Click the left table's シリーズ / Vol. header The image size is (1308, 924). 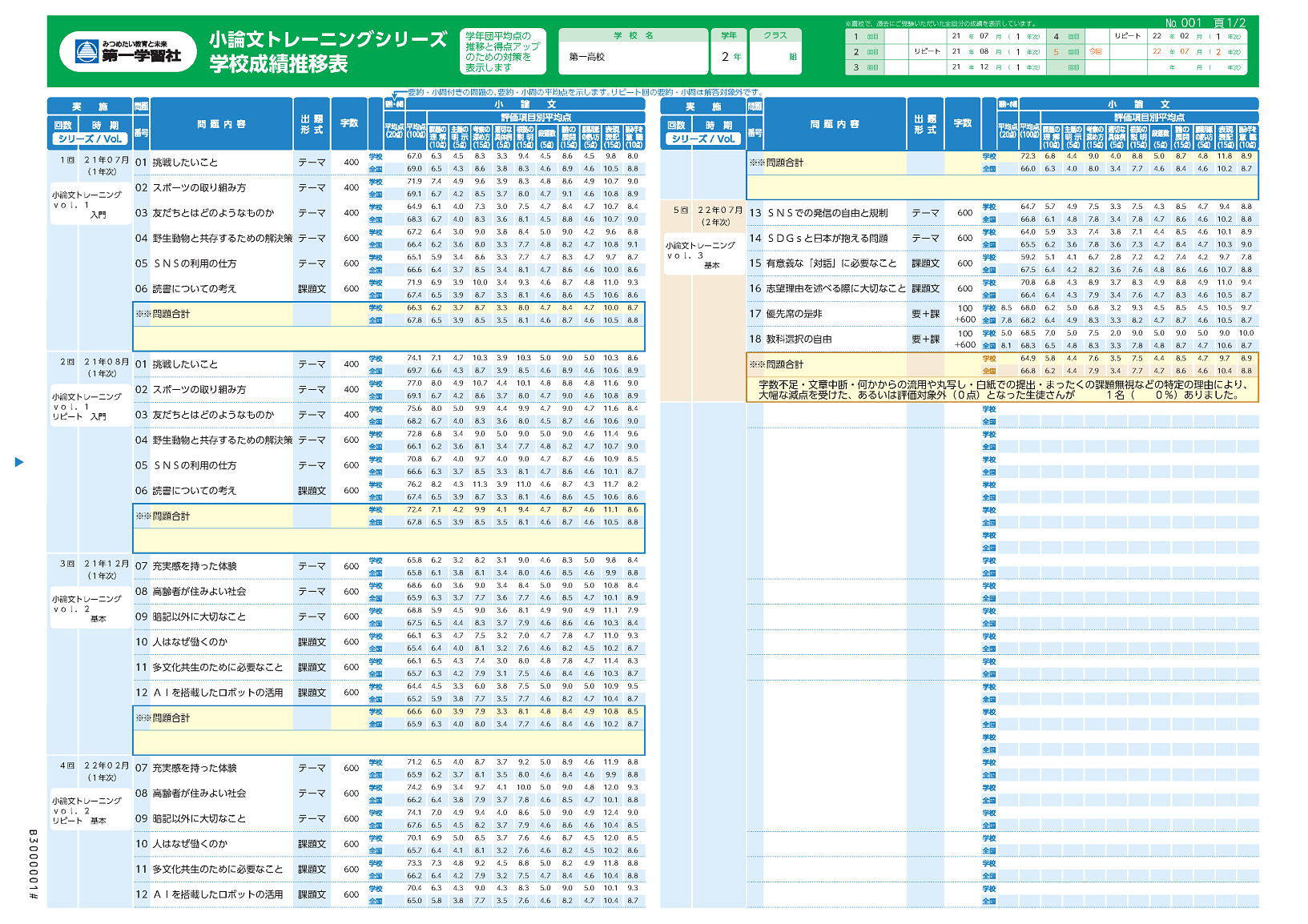coord(89,139)
